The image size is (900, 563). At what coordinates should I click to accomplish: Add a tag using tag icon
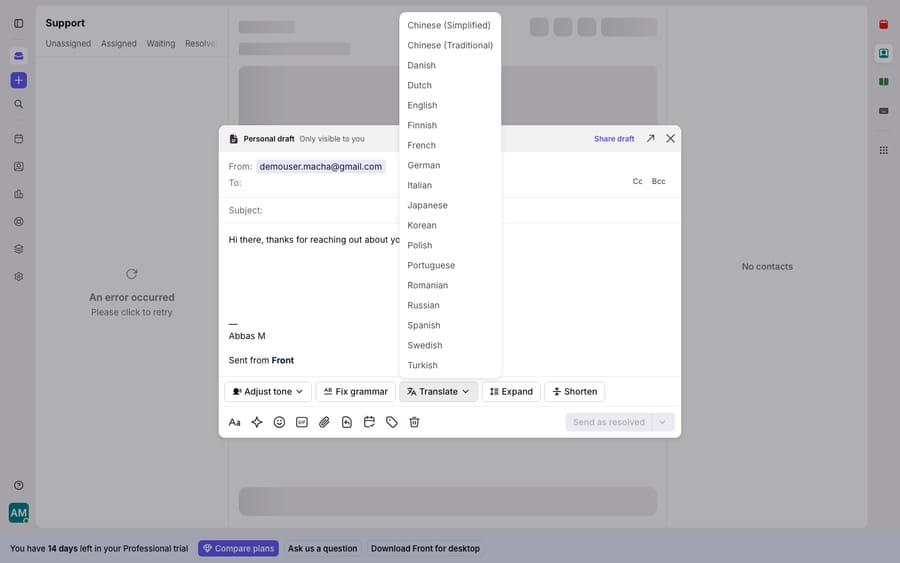click(391, 422)
